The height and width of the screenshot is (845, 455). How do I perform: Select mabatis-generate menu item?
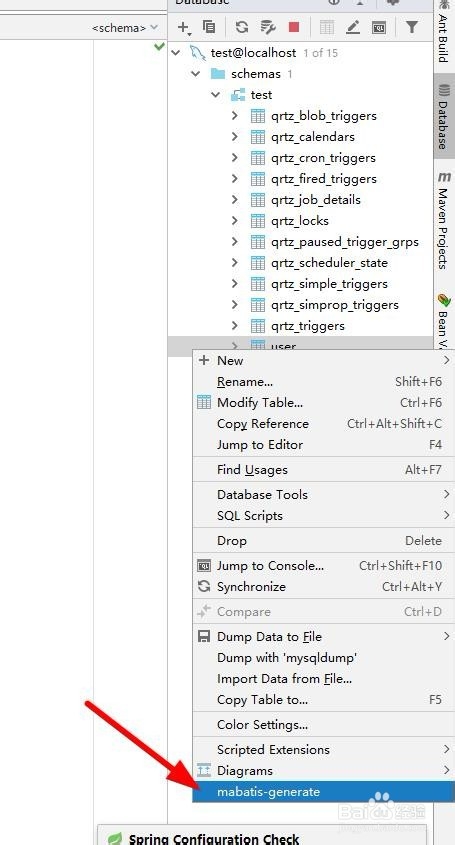(x=322, y=792)
